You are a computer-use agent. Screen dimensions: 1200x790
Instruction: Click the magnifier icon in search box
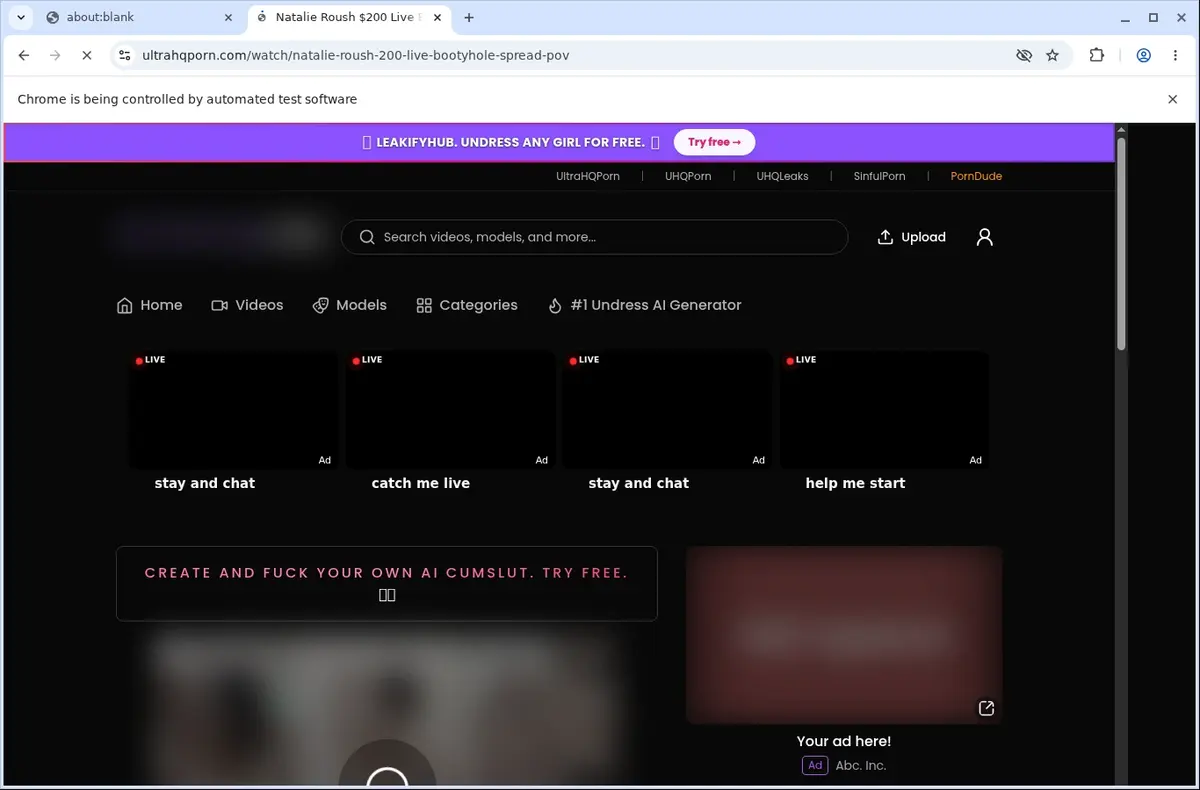(367, 237)
